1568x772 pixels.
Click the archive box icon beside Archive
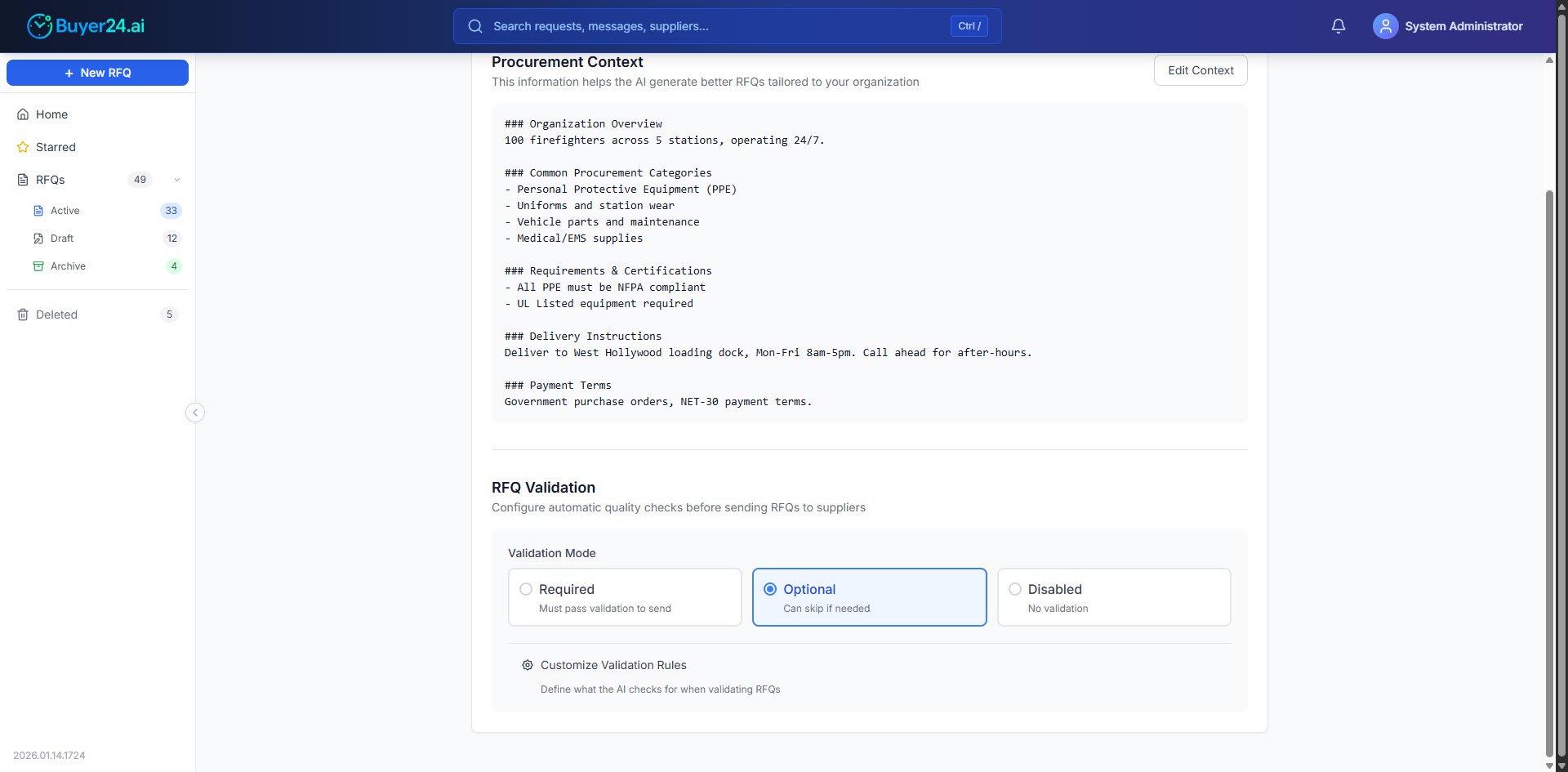[x=39, y=266]
